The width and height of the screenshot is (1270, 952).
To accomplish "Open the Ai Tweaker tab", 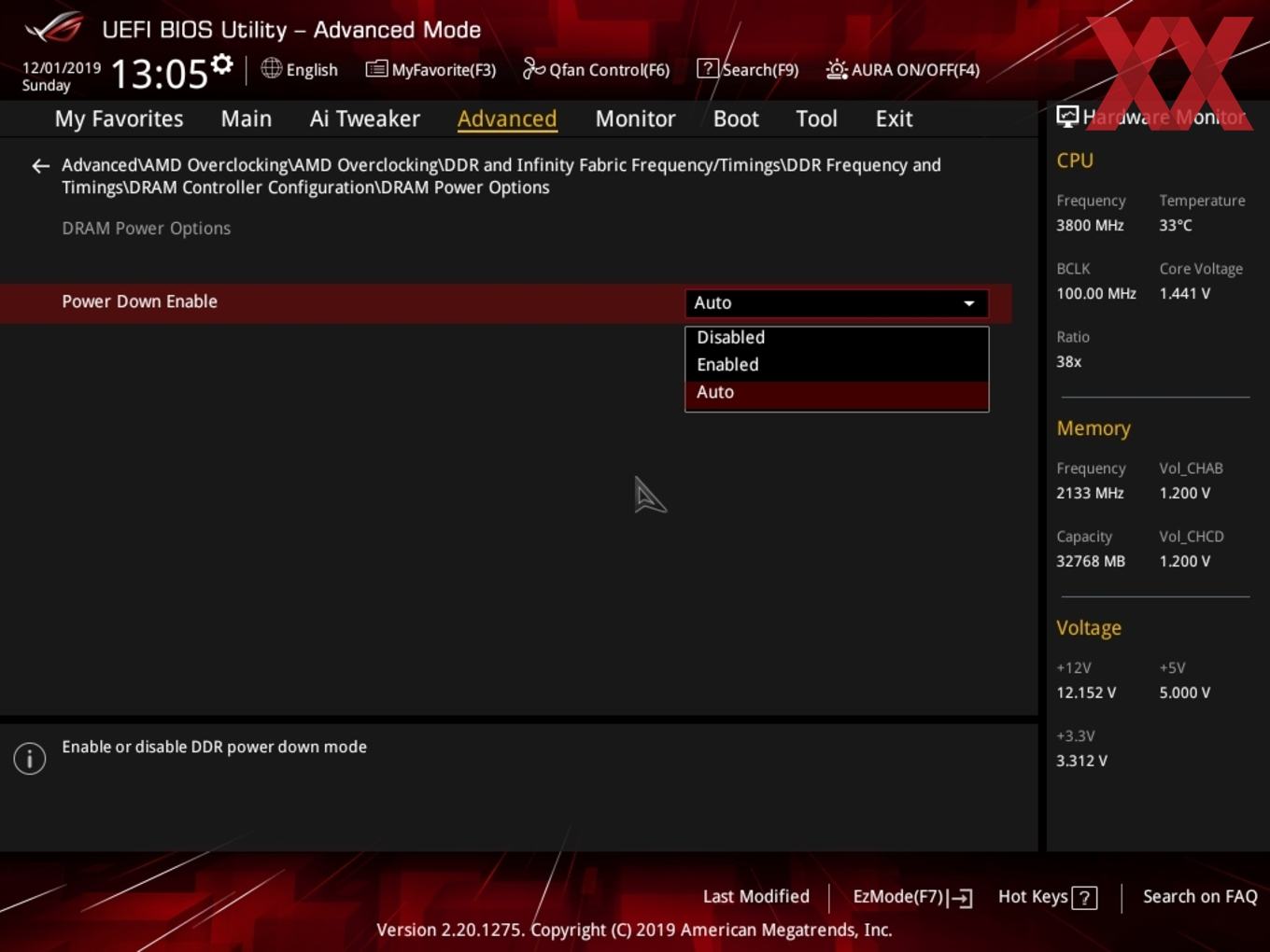I will point(365,119).
